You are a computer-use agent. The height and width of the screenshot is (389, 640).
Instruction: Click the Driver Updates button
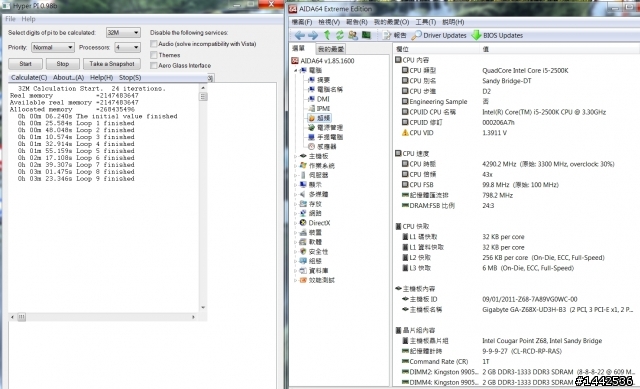[x=439, y=36]
